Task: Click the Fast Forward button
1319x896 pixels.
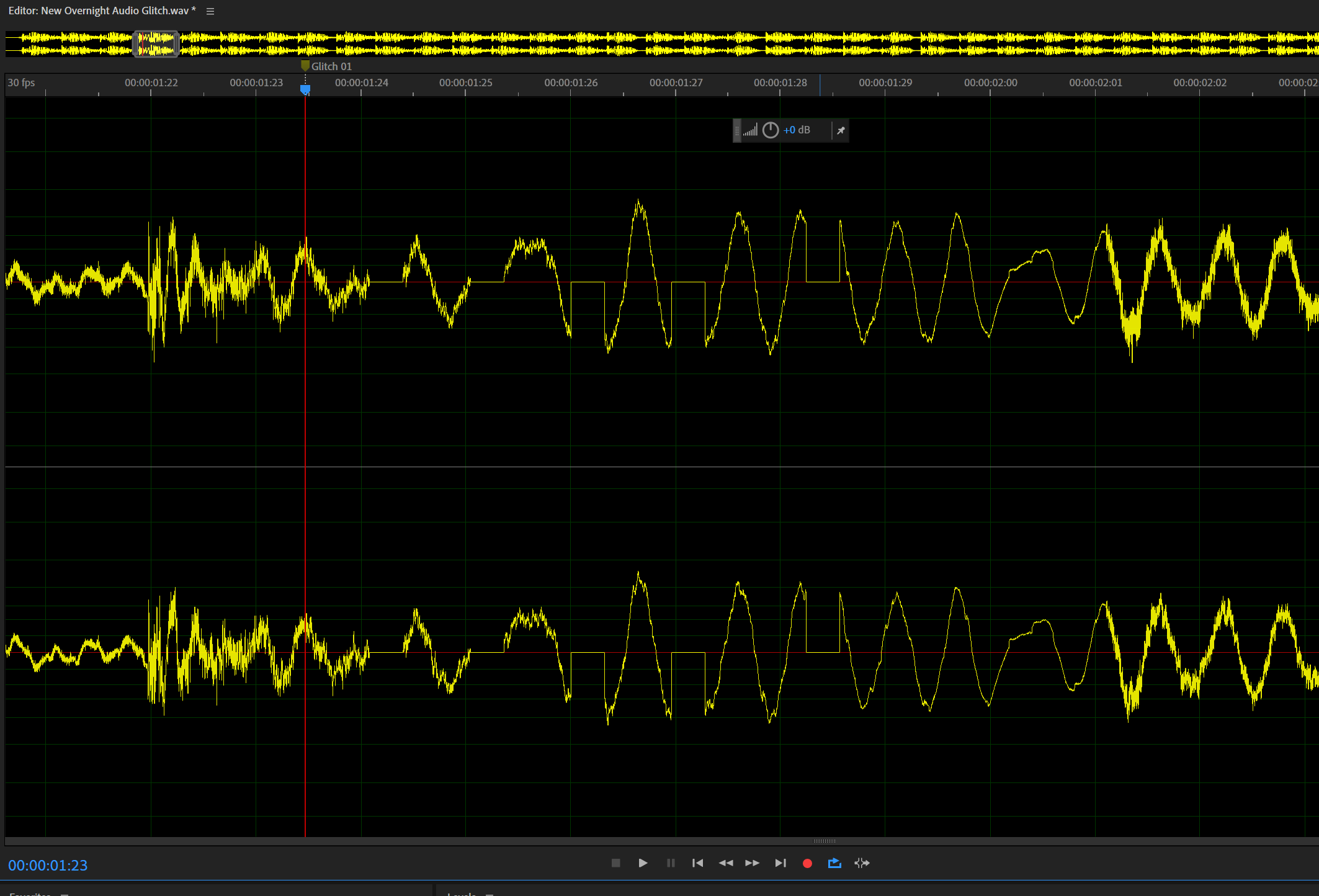Action: pyautogui.click(x=752, y=863)
